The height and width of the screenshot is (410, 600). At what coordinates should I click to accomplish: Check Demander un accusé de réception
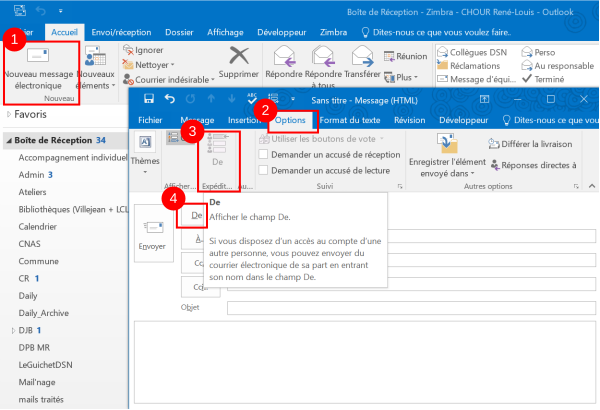pos(263,155)
